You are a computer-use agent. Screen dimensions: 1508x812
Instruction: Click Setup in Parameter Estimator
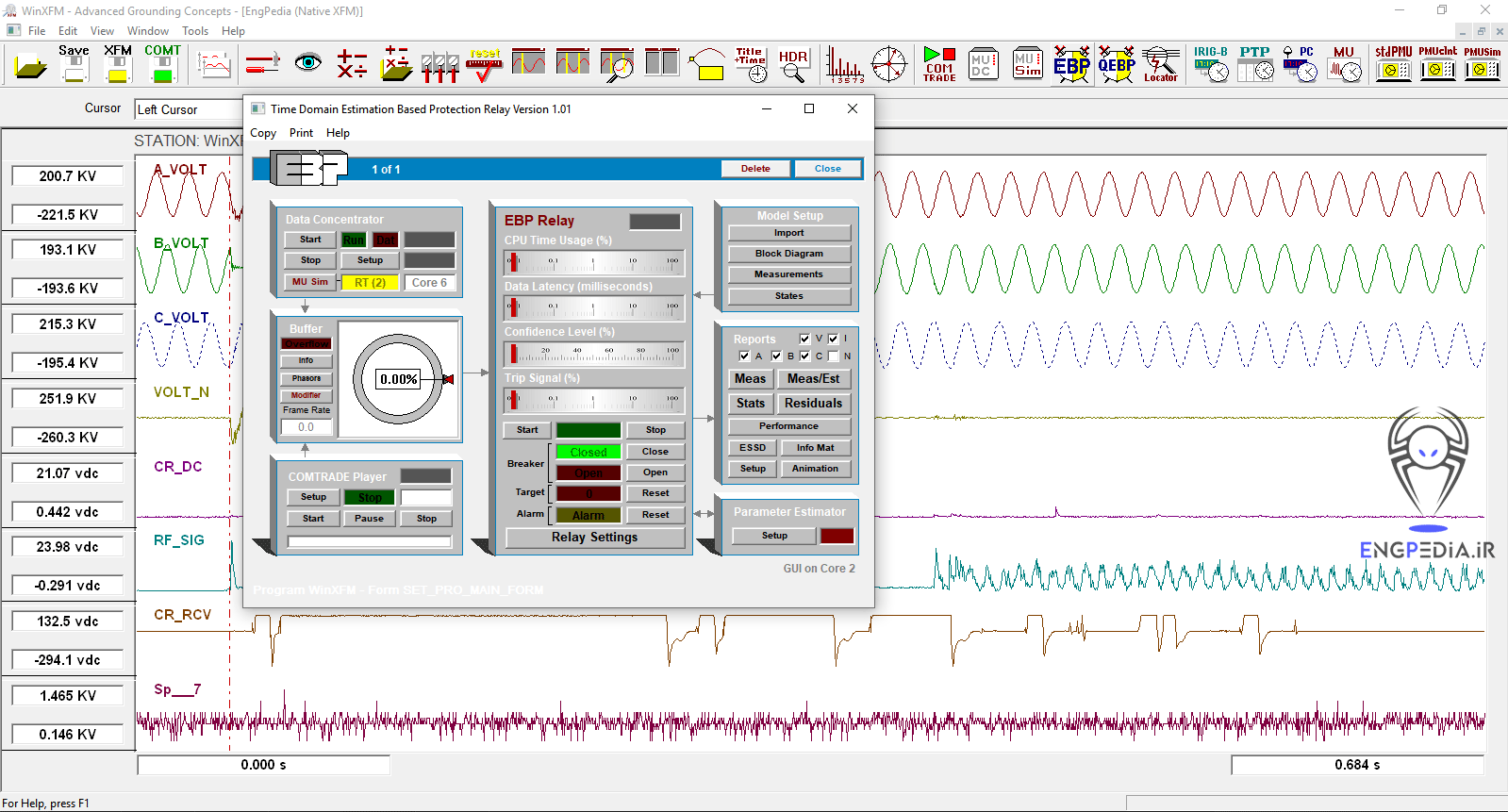tap(774, 536)
